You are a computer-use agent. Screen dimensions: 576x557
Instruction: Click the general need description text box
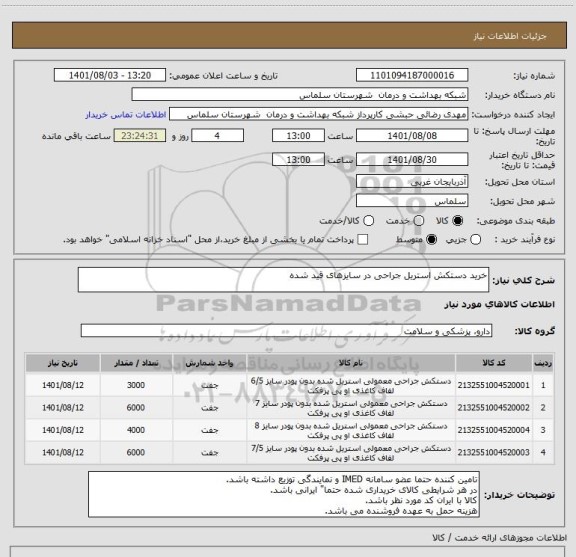pos(283,280)
